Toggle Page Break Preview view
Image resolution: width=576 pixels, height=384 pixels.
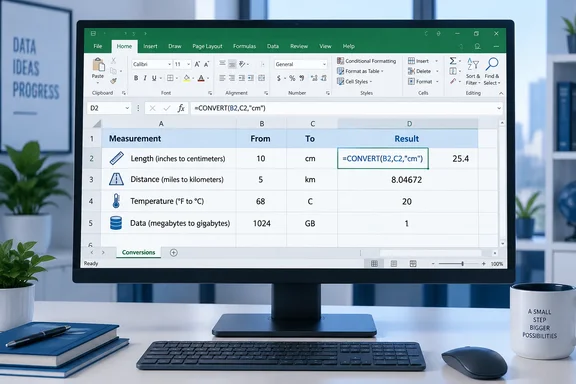(x=413, y=263)
